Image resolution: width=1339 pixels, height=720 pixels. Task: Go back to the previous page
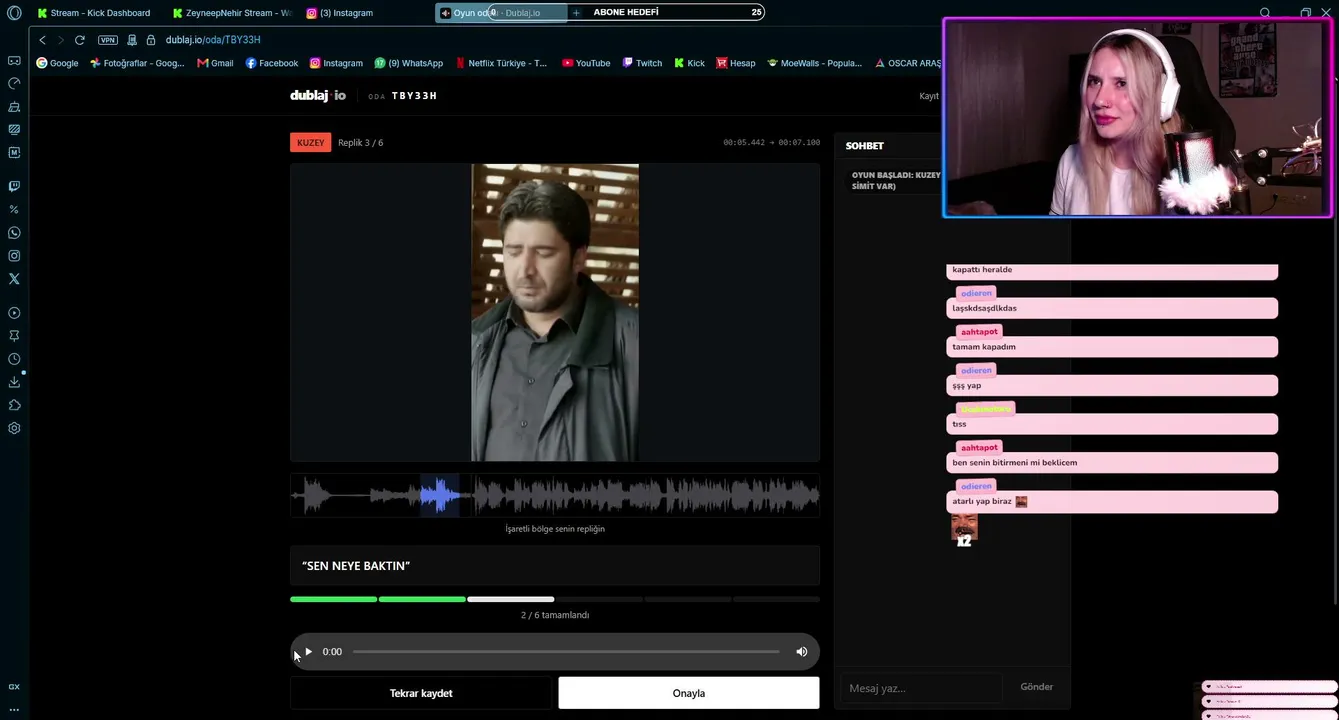[x=42, y=40]
